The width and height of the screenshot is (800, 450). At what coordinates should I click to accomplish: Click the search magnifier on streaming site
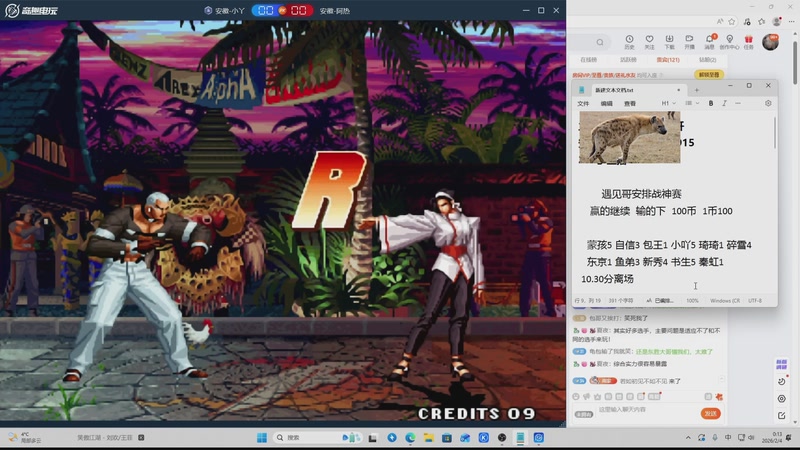(x=600, y=42)
